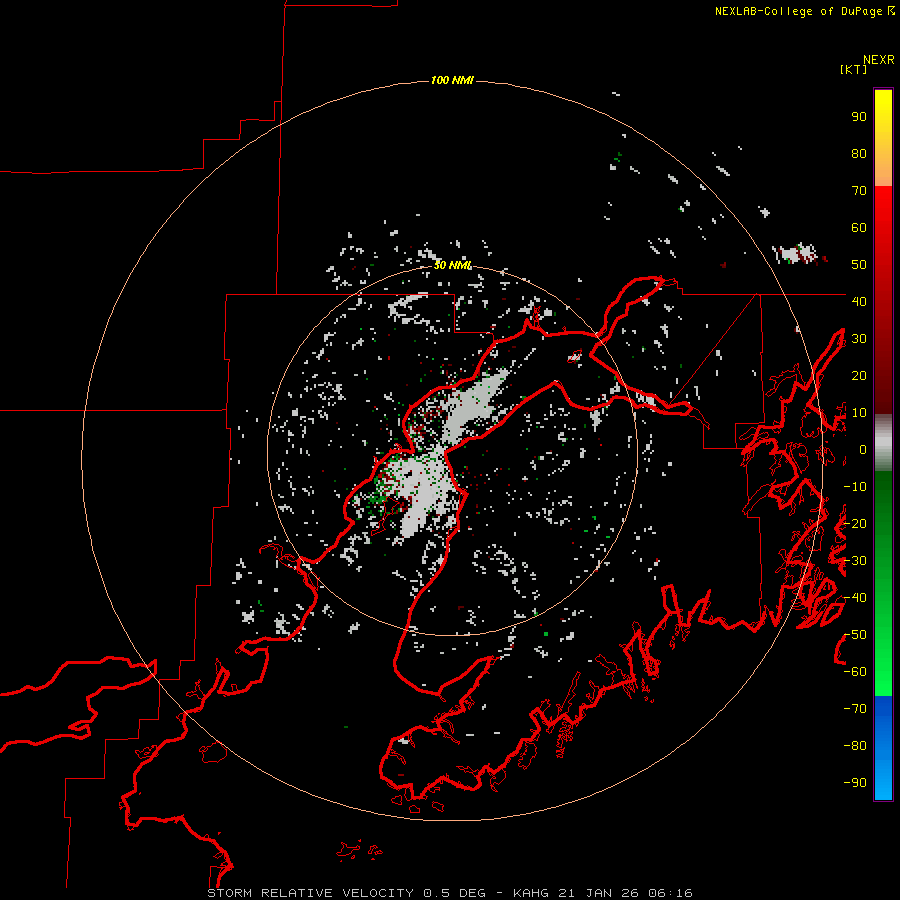Click the "-10" value on the velocity scale

pyautogui.click(x=855, y=487)
